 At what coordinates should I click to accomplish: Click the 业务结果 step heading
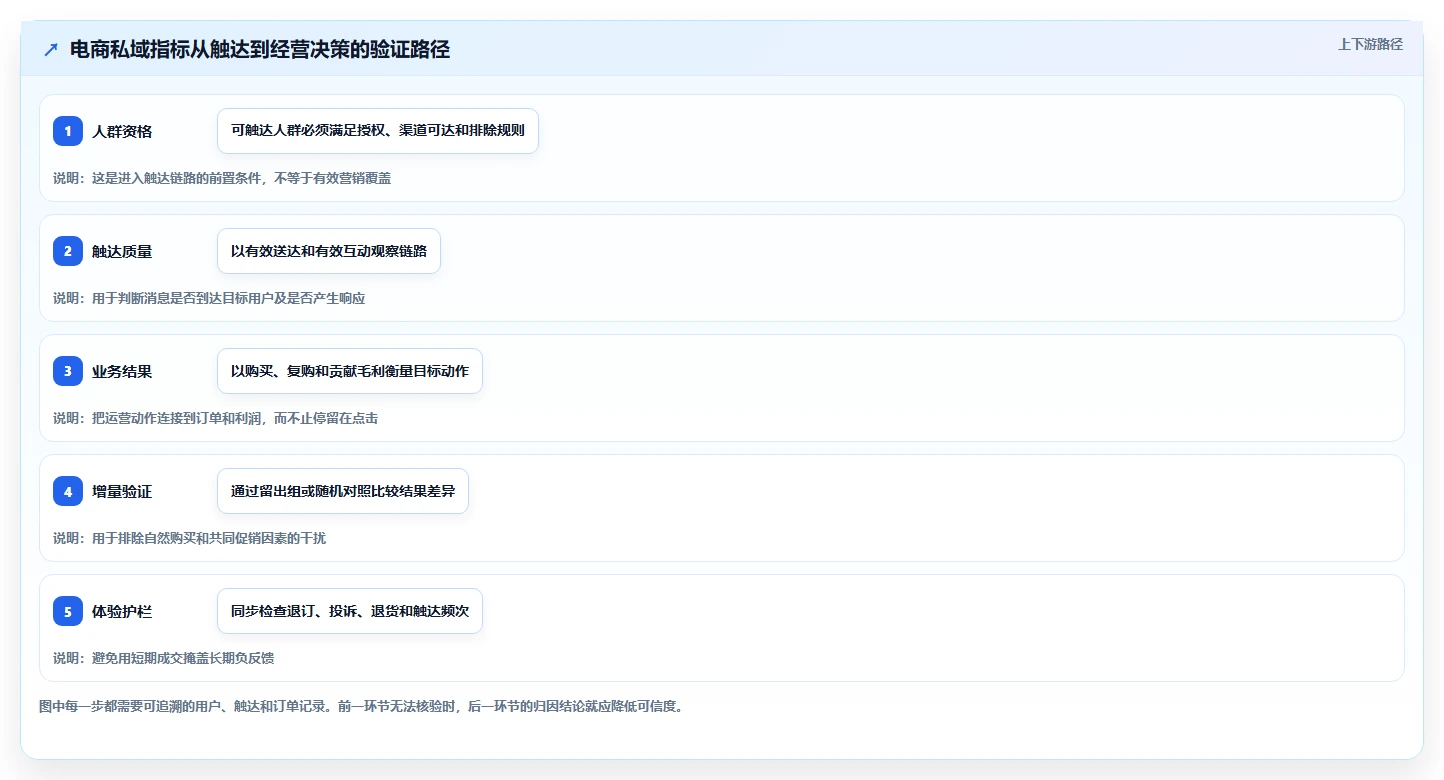pyautogui.click(x=122, y=371)
